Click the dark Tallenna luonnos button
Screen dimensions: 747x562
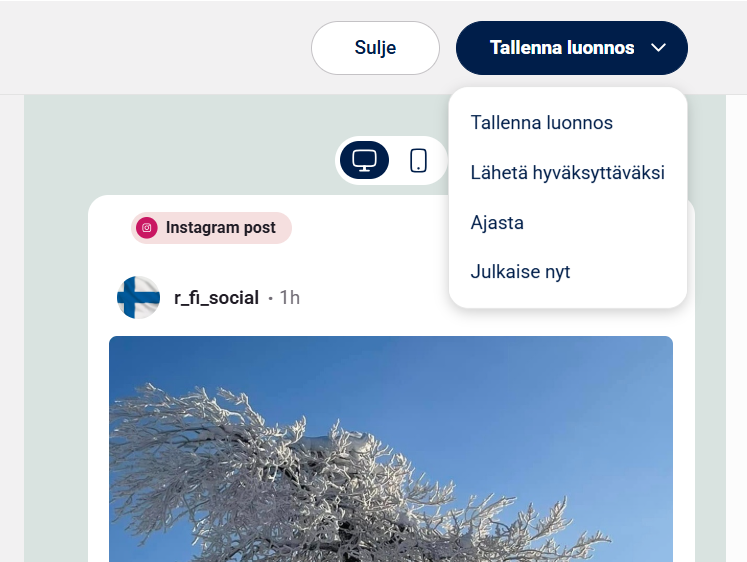click(x=572, y=48)
